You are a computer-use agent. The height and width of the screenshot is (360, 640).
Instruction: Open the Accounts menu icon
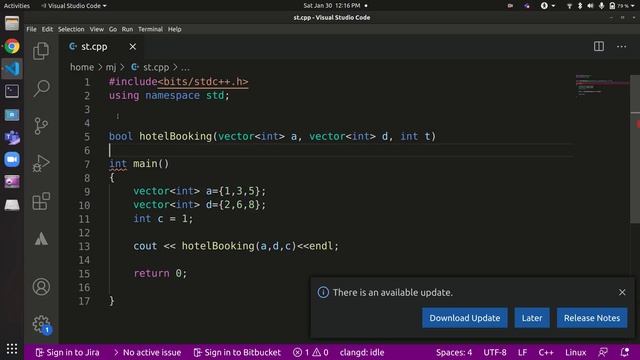tap(41, 287)
